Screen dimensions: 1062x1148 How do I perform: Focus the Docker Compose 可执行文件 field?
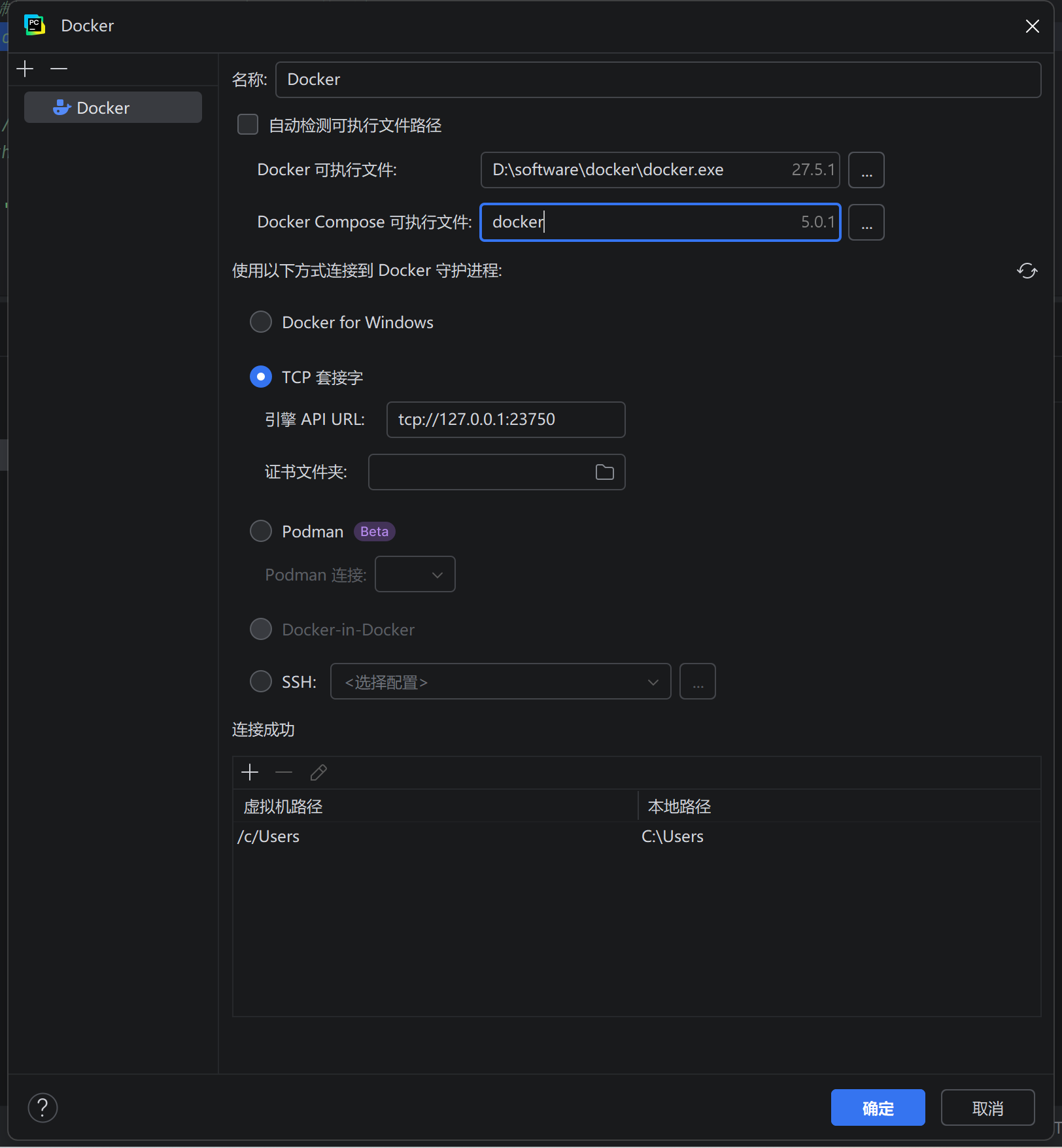tap(660, 222)
